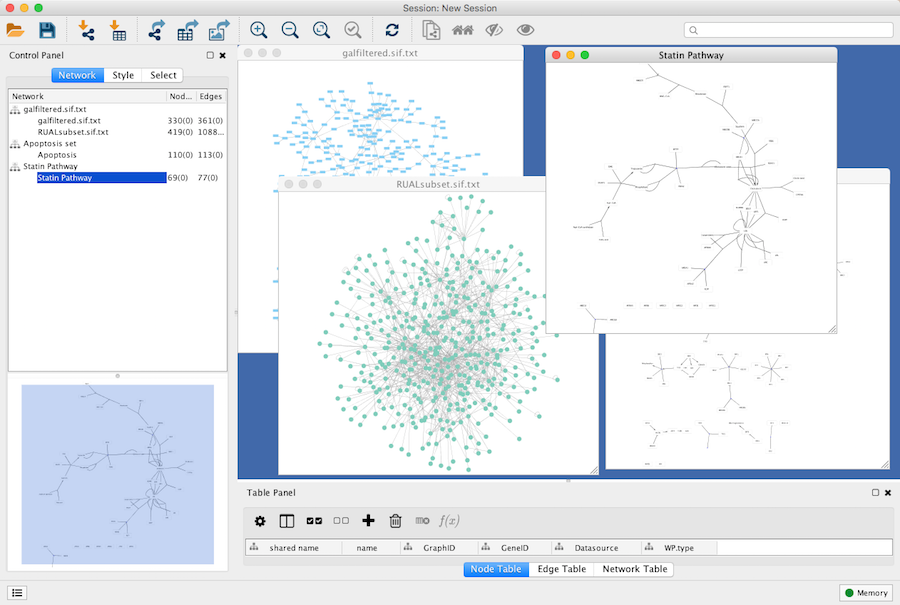Select the RUALsubset.sif.txt network in the list
This screenshot has height=605, width=900.
click(x=73, y=132)
